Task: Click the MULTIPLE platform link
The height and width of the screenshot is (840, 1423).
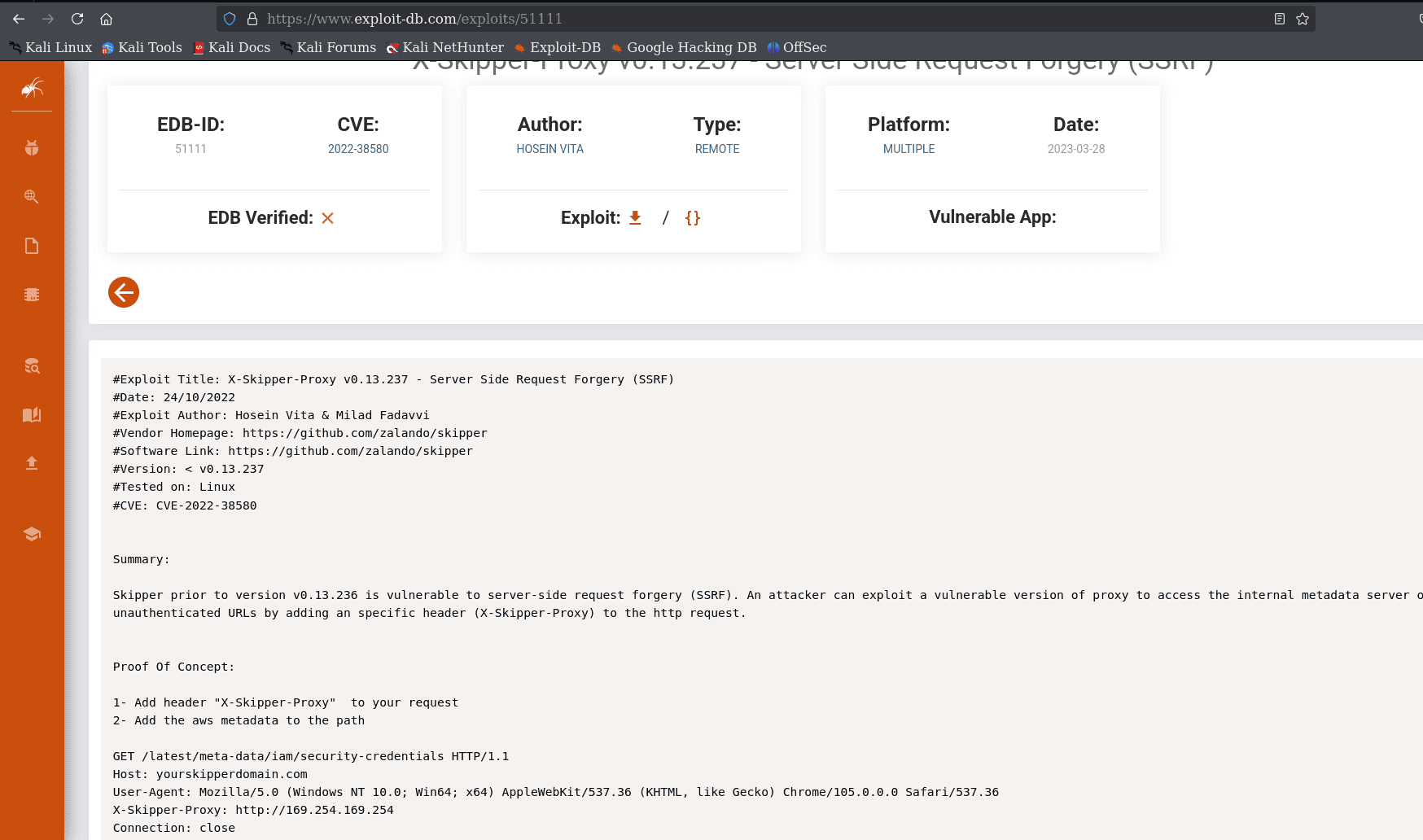Action: [x=909, y=149]
